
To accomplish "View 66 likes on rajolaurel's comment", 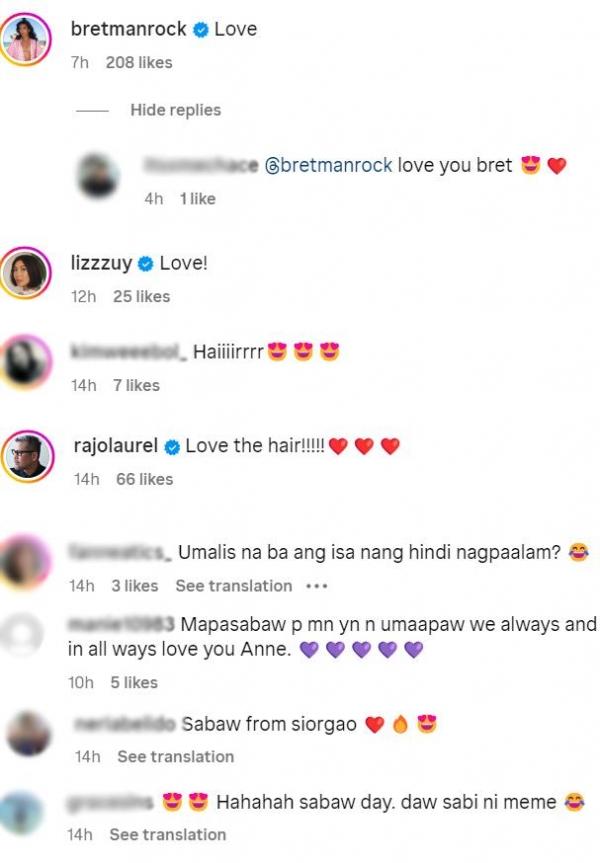I will click(144, 479).
